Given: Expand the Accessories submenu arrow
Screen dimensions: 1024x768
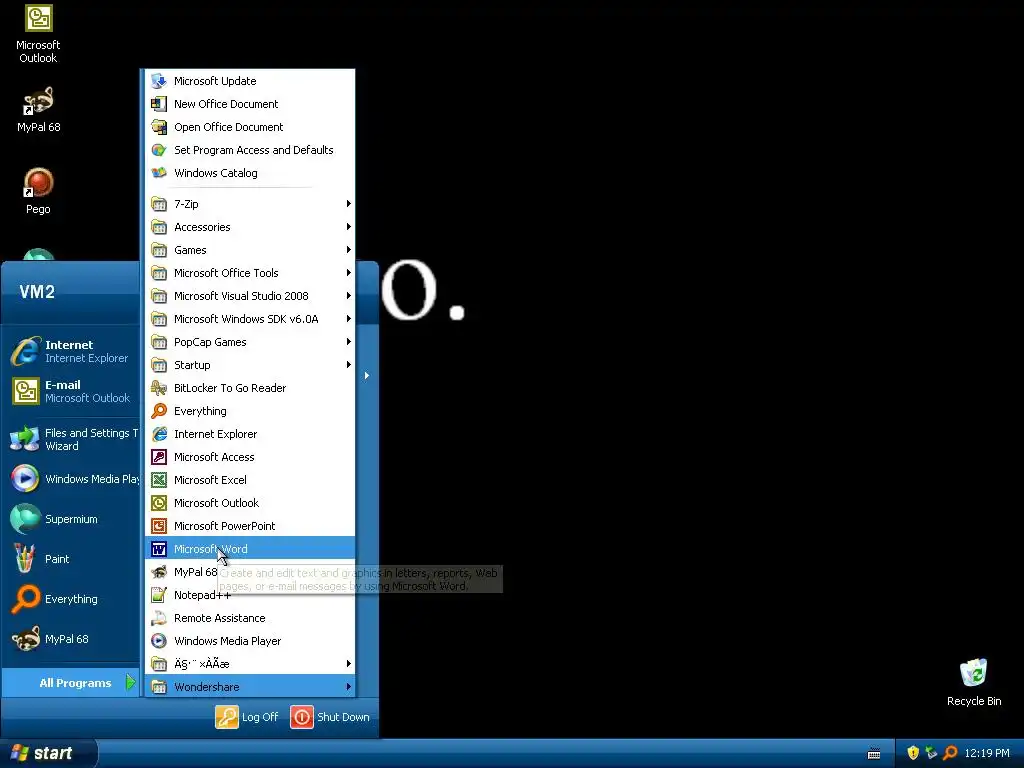Looking at the screenshot, I should [x=349, y=227].
